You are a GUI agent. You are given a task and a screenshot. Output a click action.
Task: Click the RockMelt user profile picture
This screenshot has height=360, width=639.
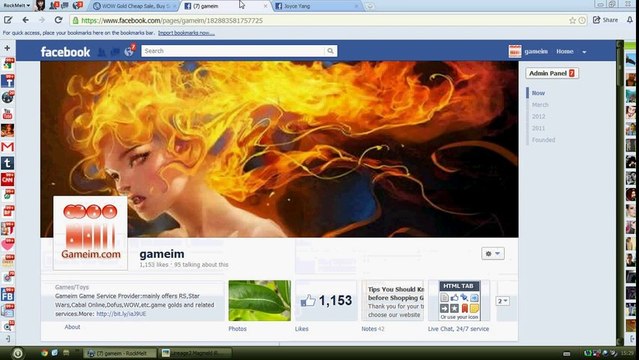click(40, 5)
